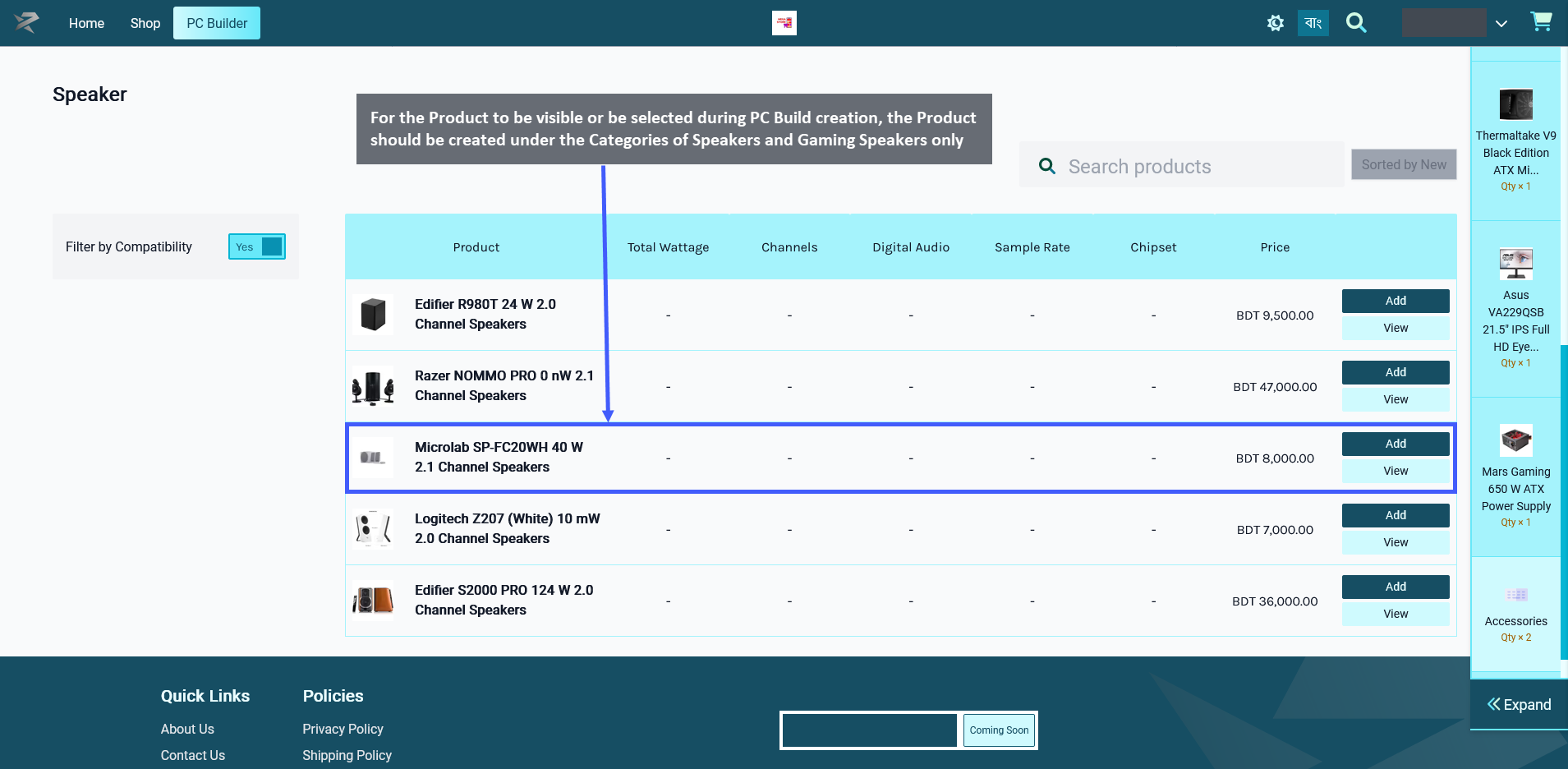Click price BDT 36,000.00
The height and width of the screenshot is (769, 1568).
(x=1275, y=601)
